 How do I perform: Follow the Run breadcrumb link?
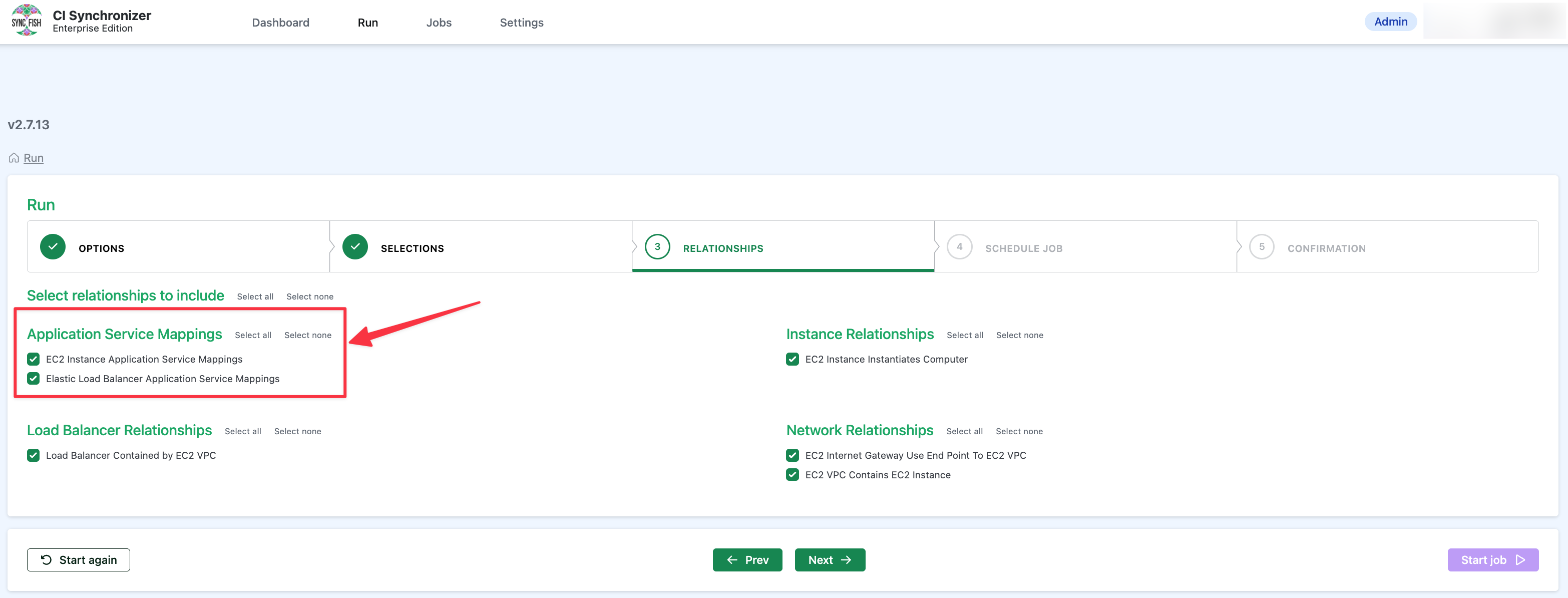point(34,158)
